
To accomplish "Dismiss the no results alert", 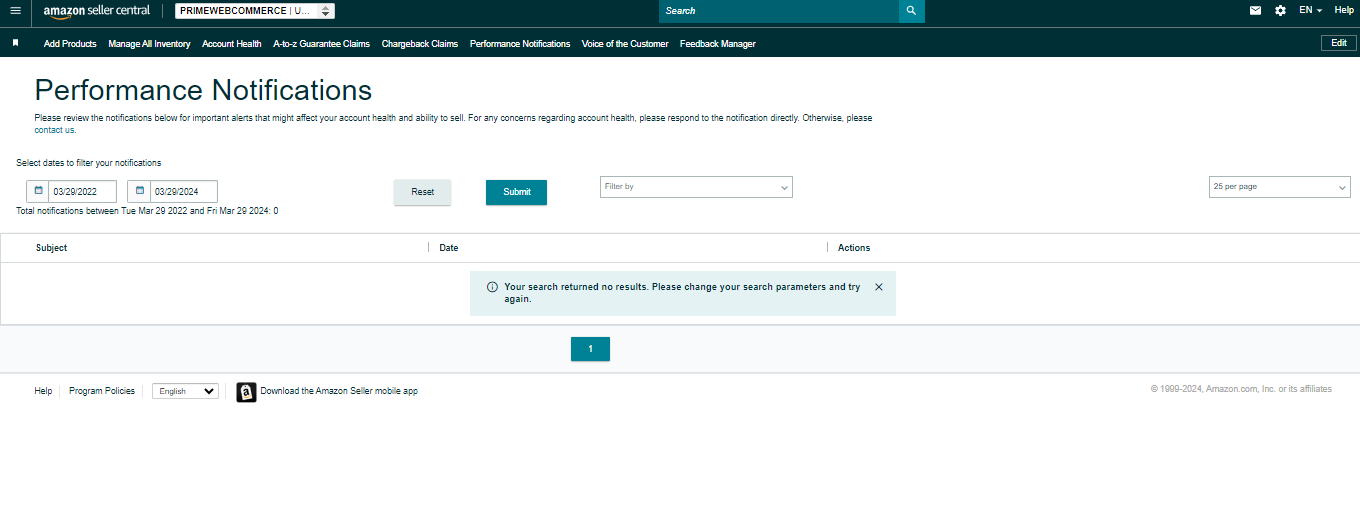I will coord(879,287).
